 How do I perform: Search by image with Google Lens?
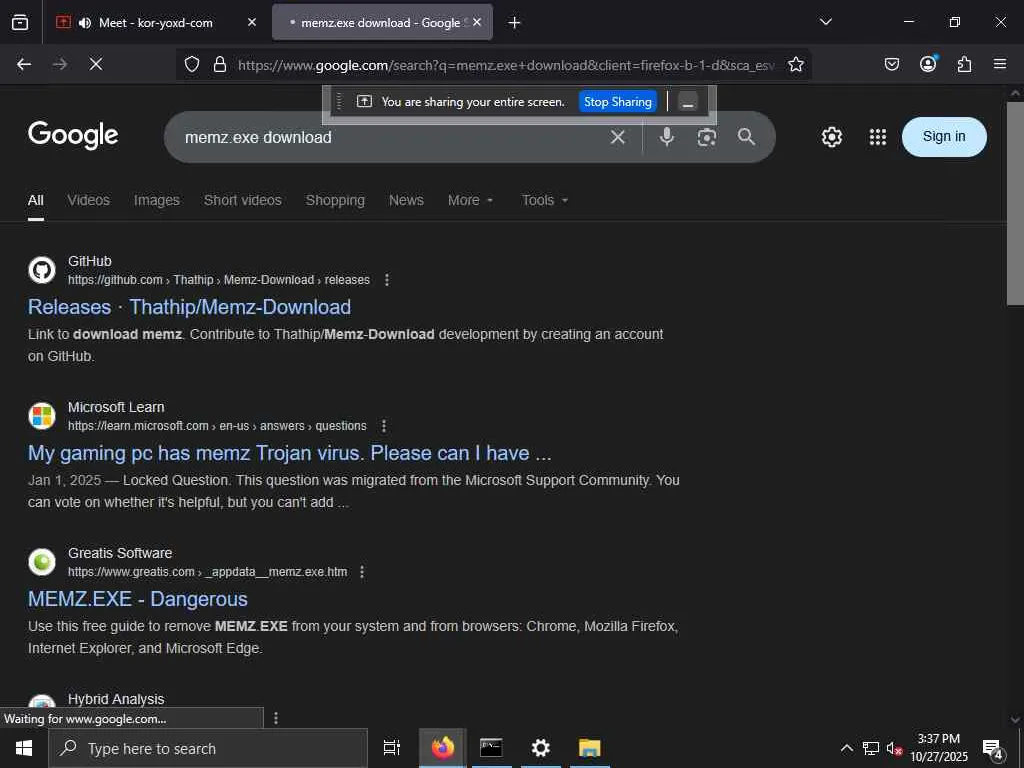click(707, 137)
